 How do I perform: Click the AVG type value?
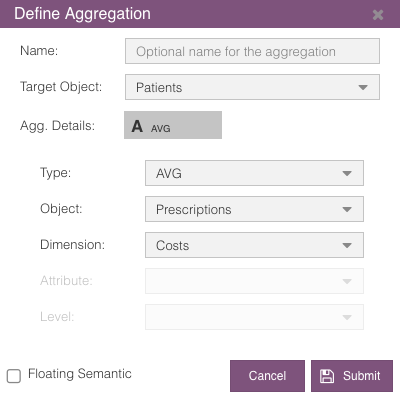click(x=169, y=174)
